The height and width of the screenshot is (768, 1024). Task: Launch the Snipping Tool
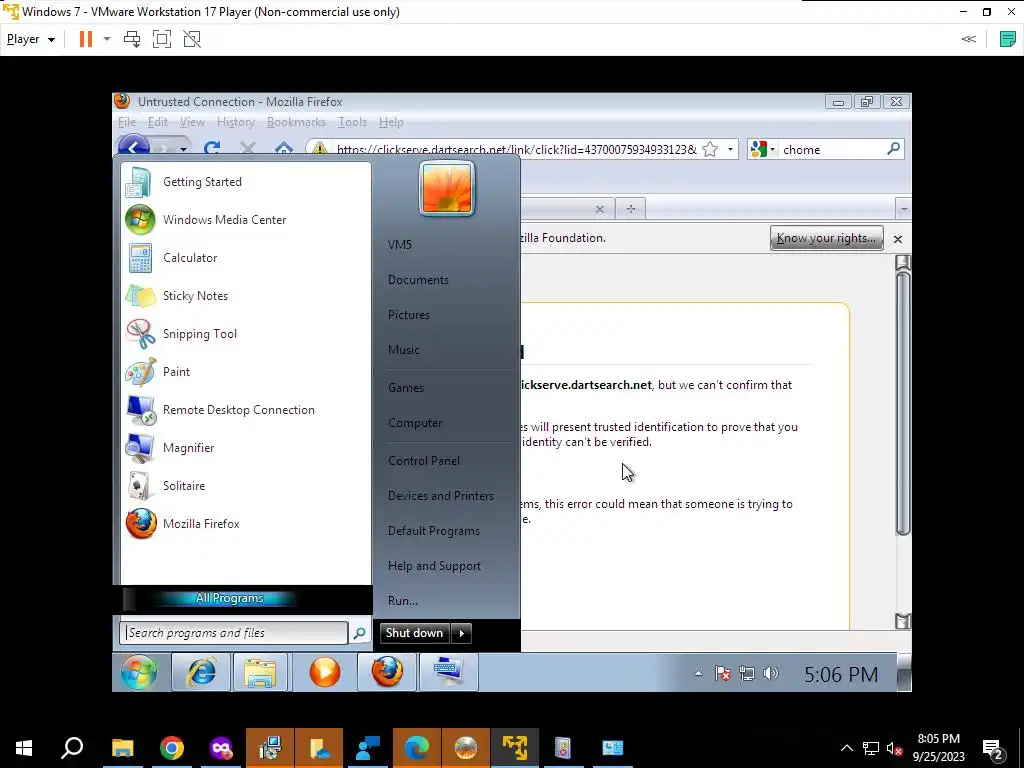246,333
